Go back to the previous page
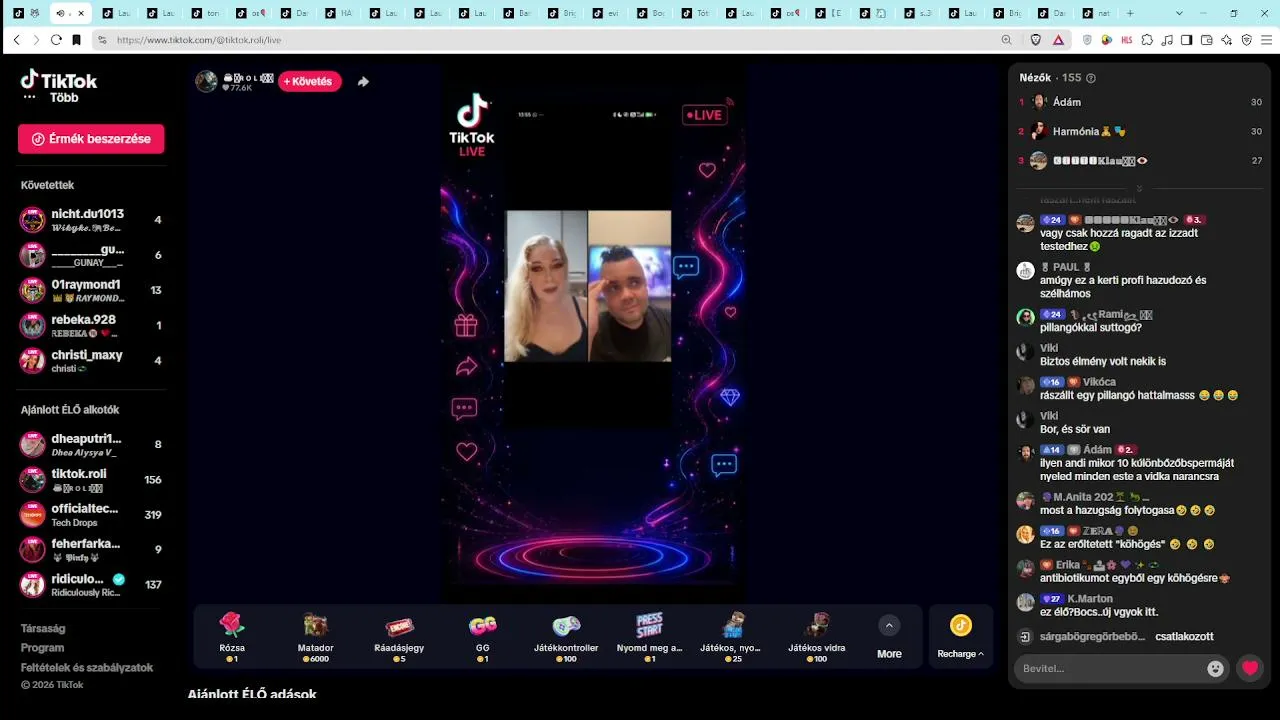 coord(16,40)
